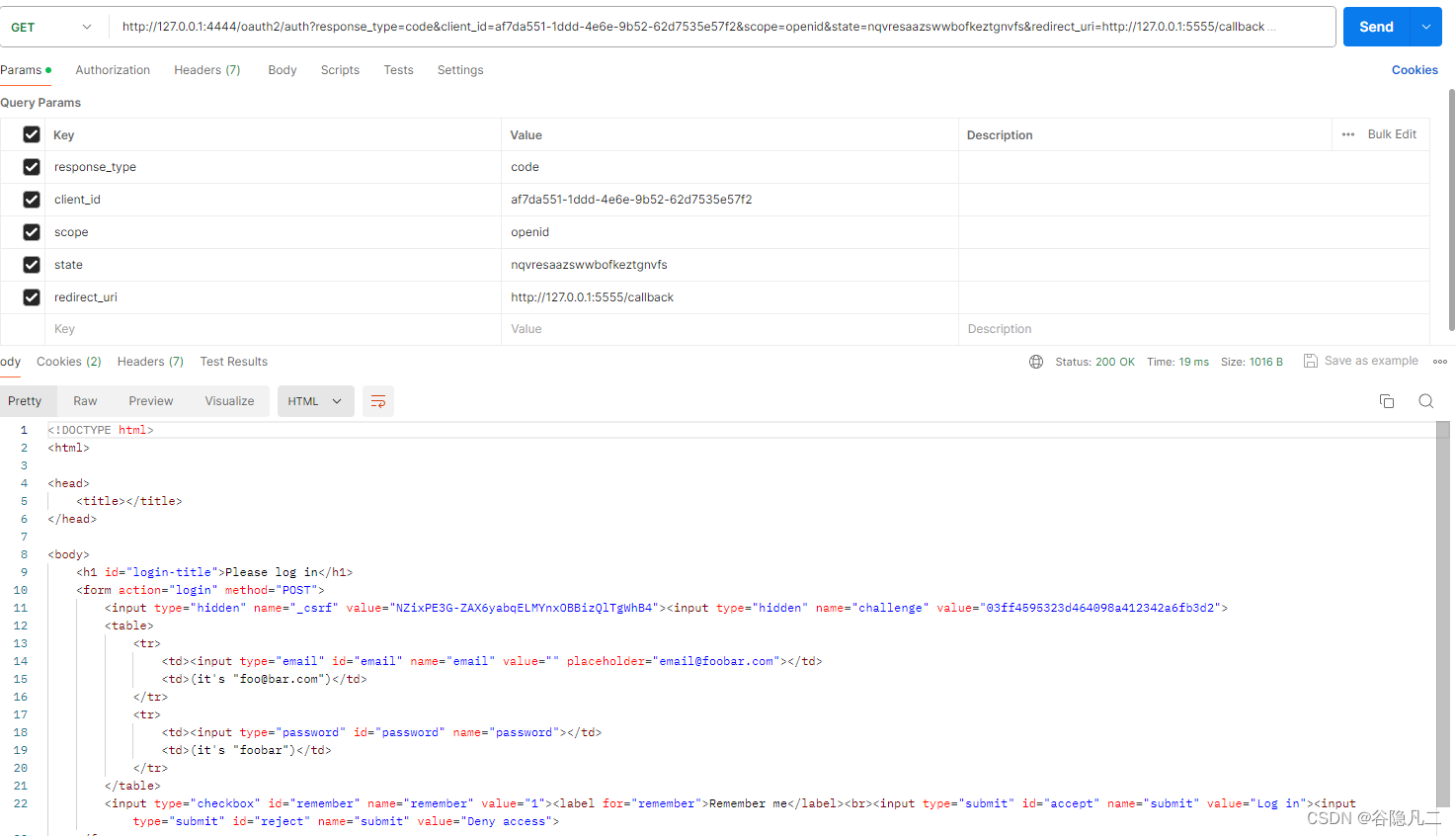The height and width of the screenshot is (836, 1456).
Task: Uncheck the redirect_uri parameter checkbox
Action: click(32, 297)
